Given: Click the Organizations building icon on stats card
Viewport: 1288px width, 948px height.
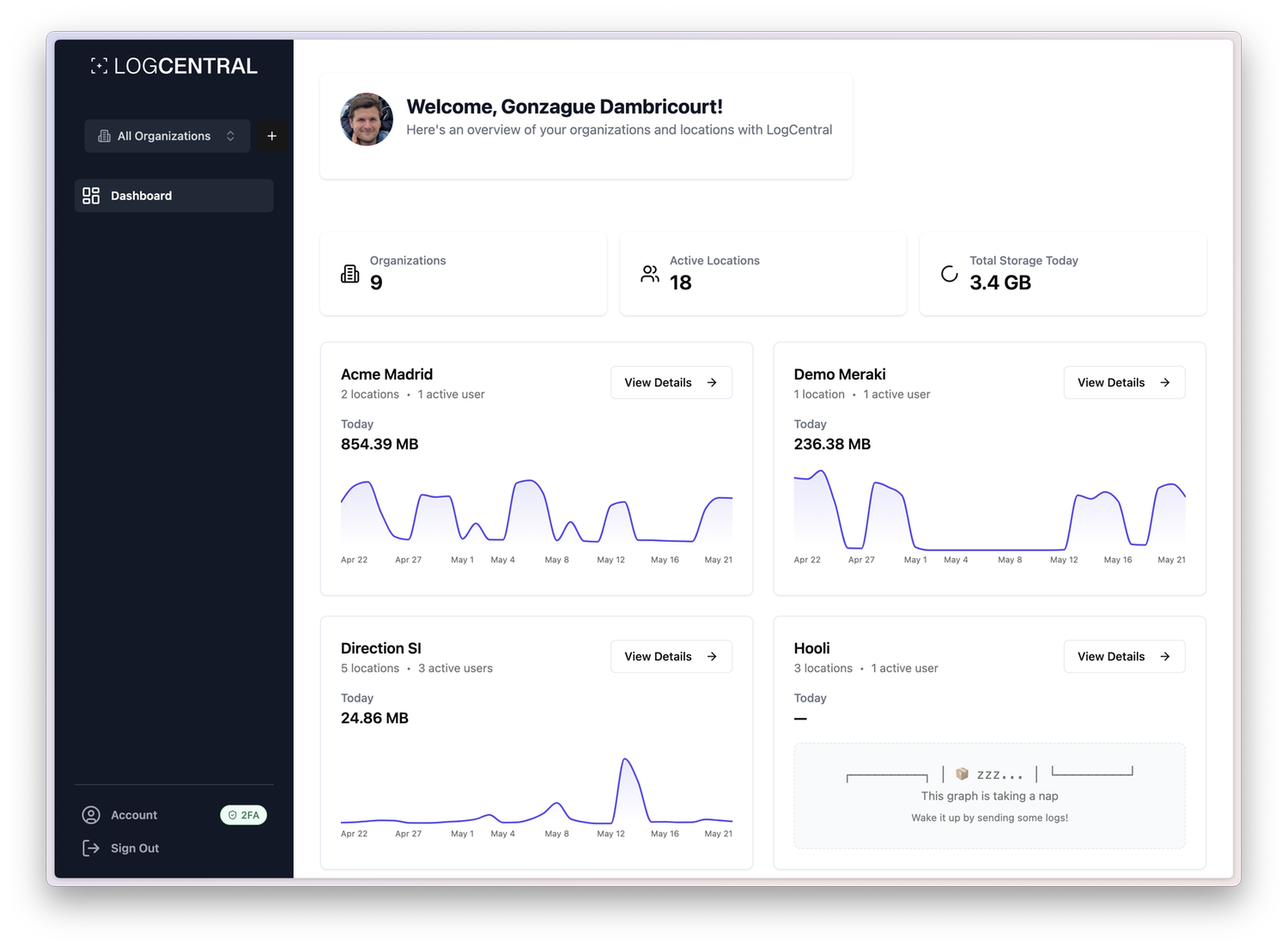Looking at the screenshot, I should (349, 273).
